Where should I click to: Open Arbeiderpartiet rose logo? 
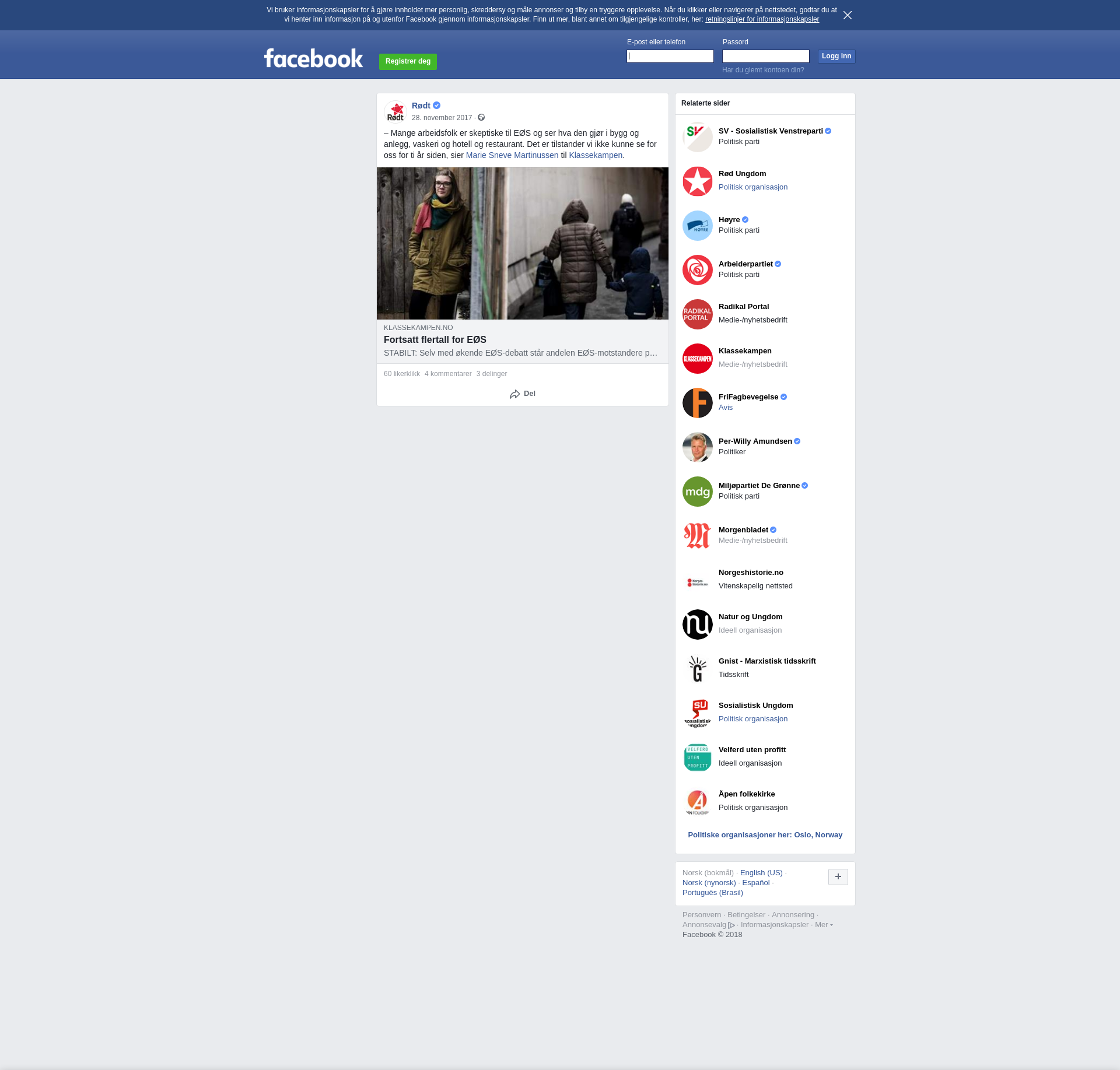[x=698, y=270]
